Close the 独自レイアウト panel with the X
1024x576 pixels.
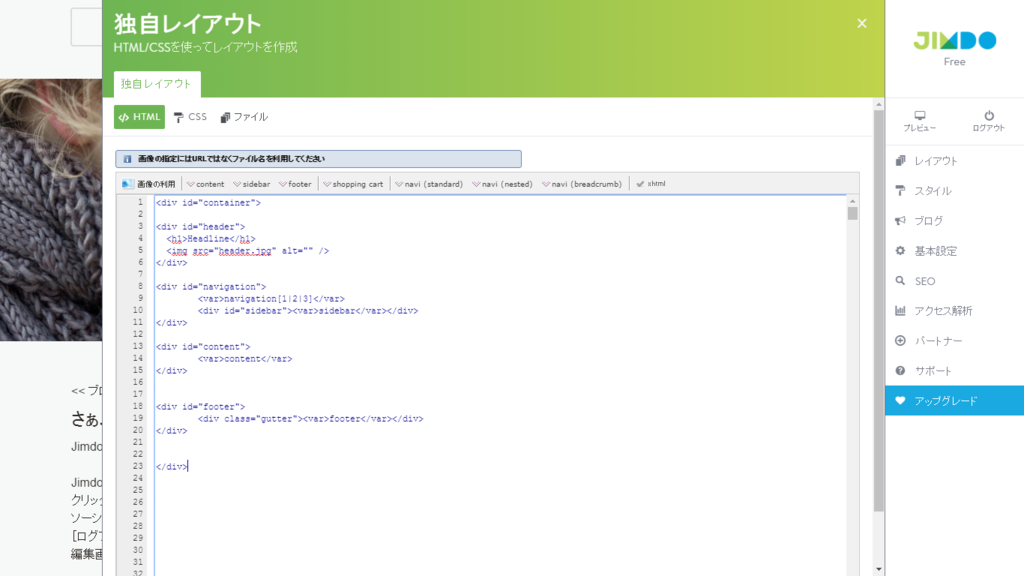coord(861,24)
